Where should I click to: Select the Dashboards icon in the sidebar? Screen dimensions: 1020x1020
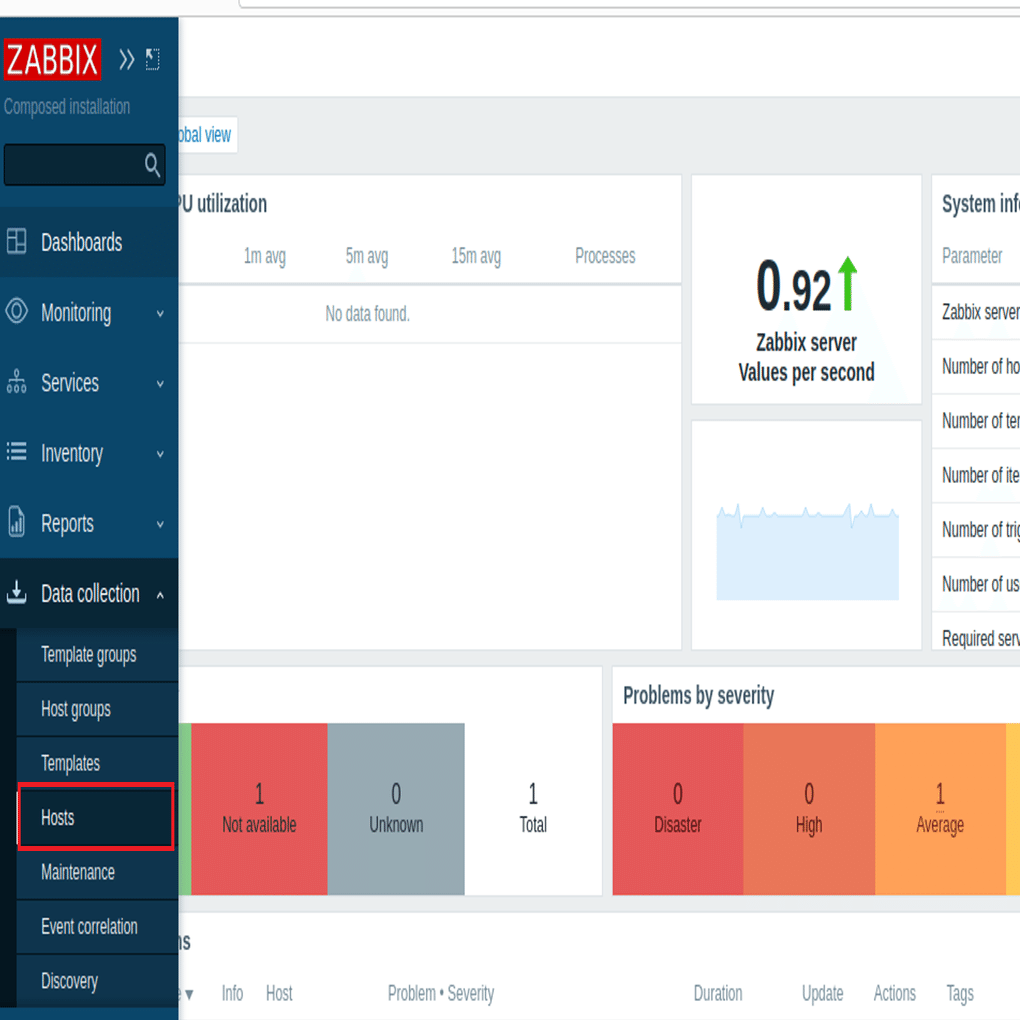(17, 242)
